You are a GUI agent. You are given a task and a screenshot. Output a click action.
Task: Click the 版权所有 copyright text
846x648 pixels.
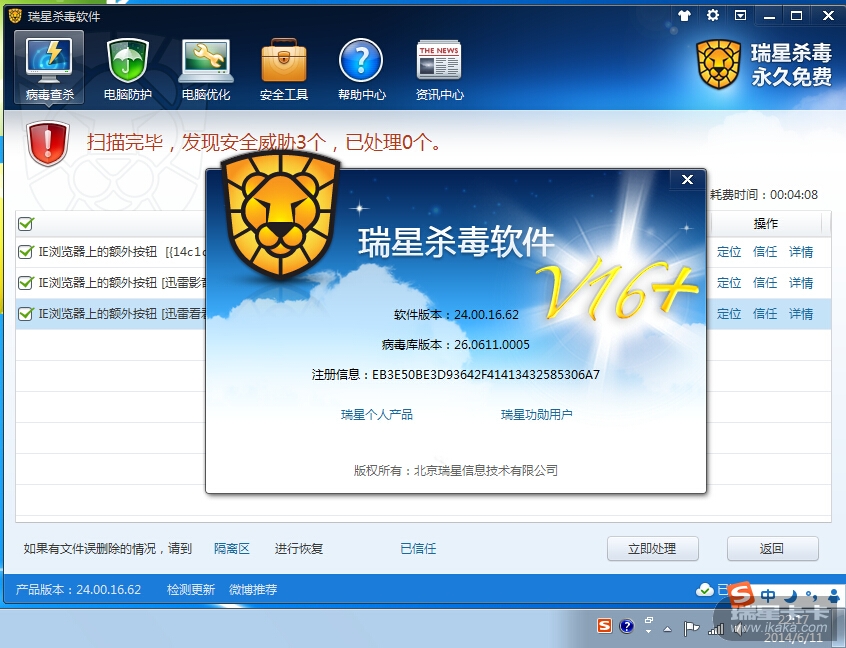point(455,470)
